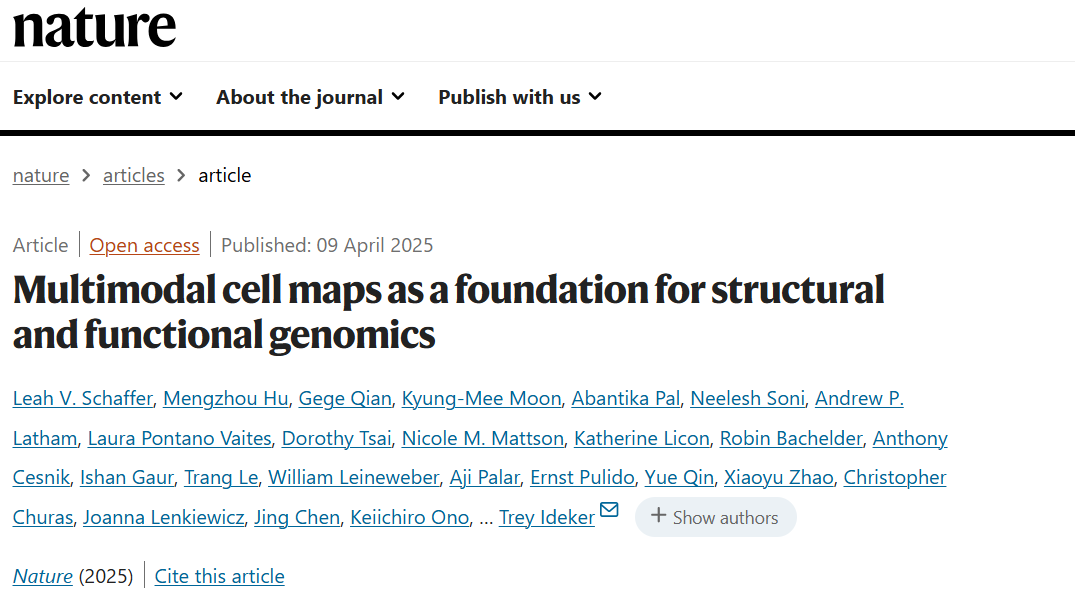Viewport: 1075px width, 597px height.
Task: Click the chevron arrow after nature breadcrumb
Action: [x=86, y=175]
